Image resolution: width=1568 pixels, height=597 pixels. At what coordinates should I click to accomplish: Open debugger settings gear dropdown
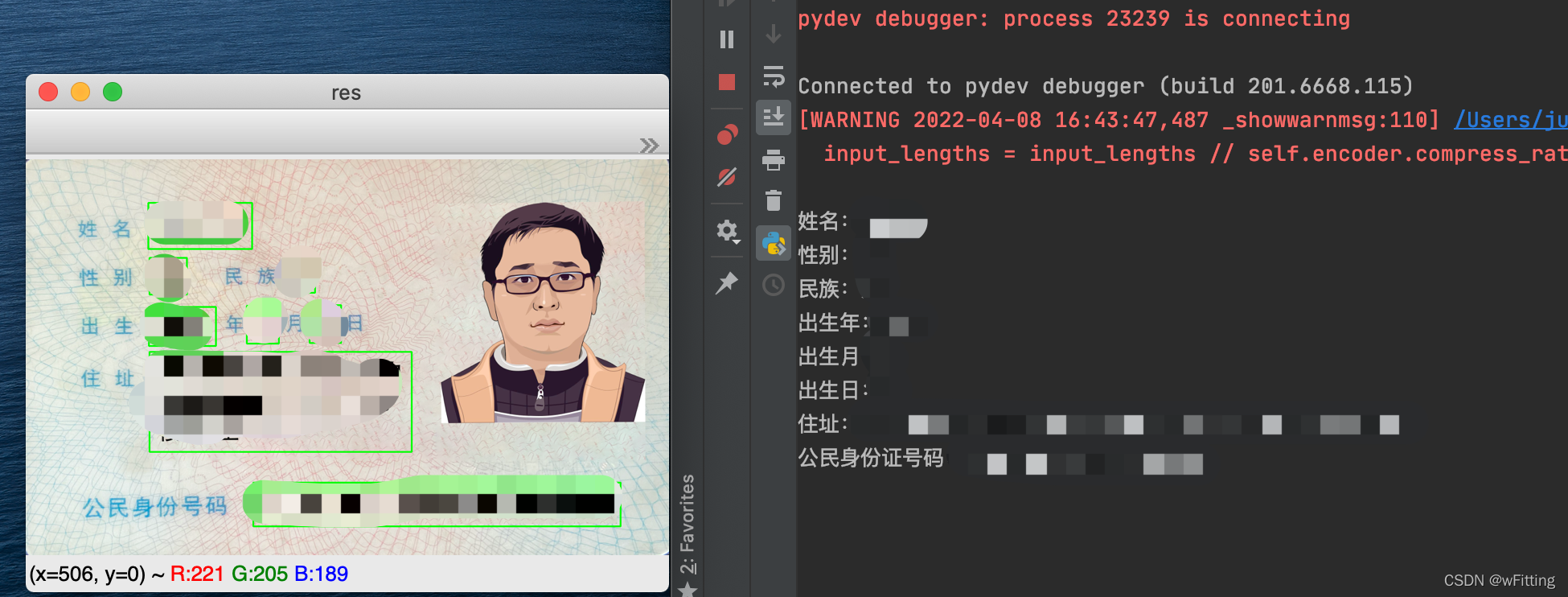728,232
